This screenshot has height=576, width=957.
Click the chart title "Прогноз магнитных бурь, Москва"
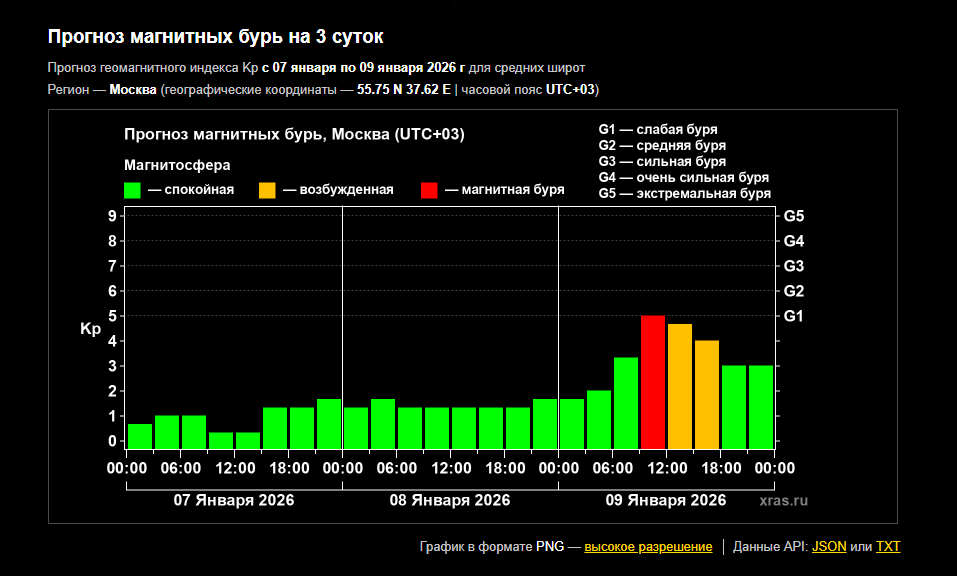point(294,134)
